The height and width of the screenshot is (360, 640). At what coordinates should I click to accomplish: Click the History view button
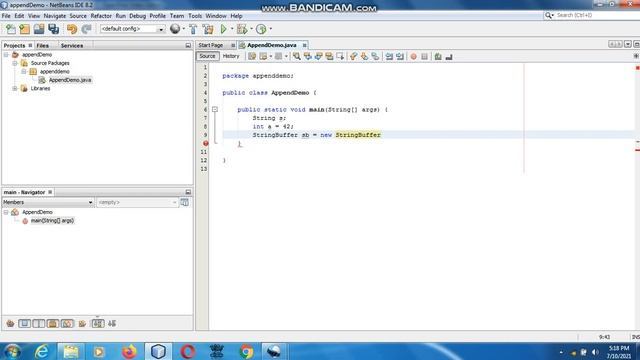[x=231, y=56]
